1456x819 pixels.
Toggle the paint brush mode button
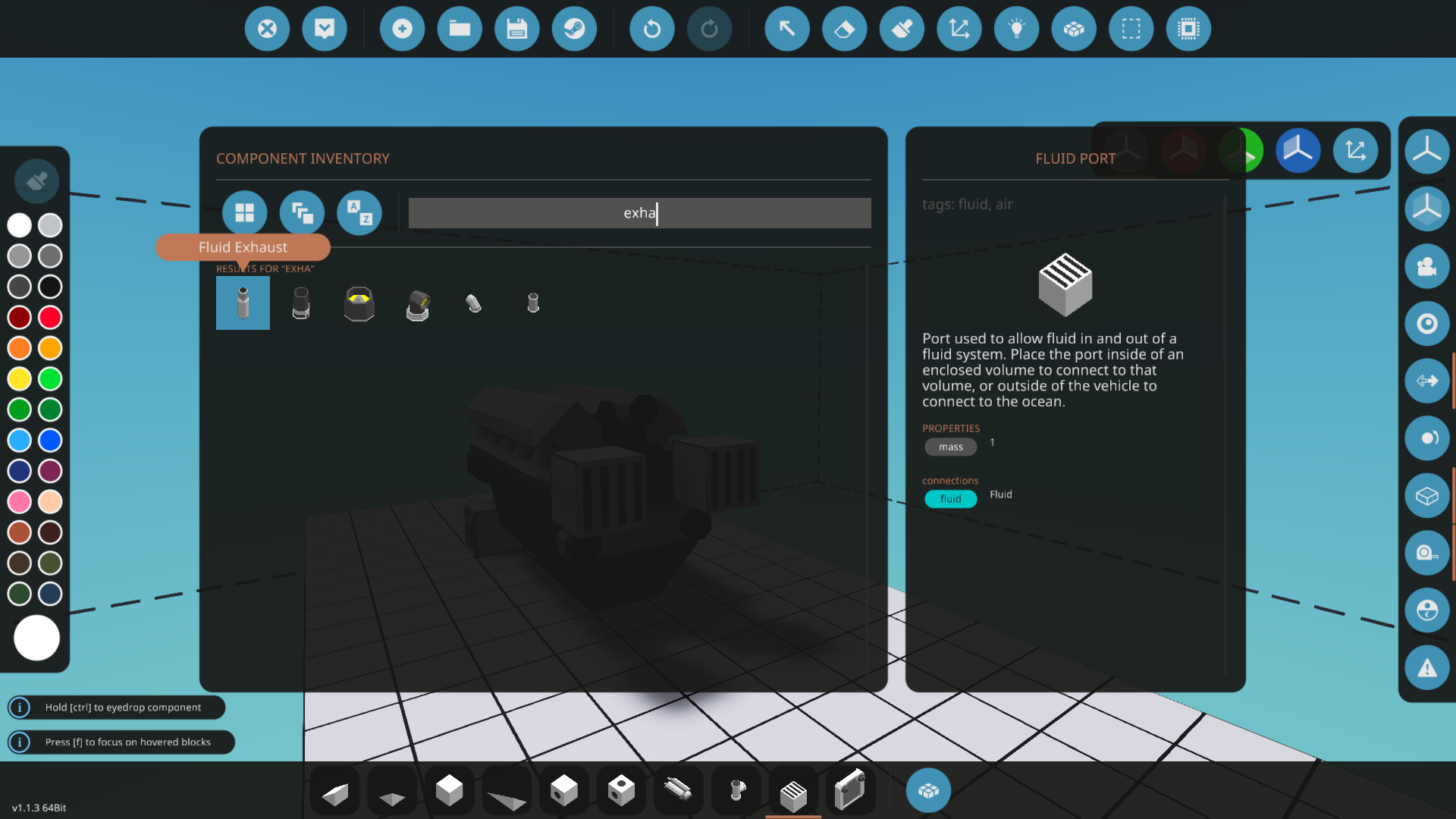36,181
